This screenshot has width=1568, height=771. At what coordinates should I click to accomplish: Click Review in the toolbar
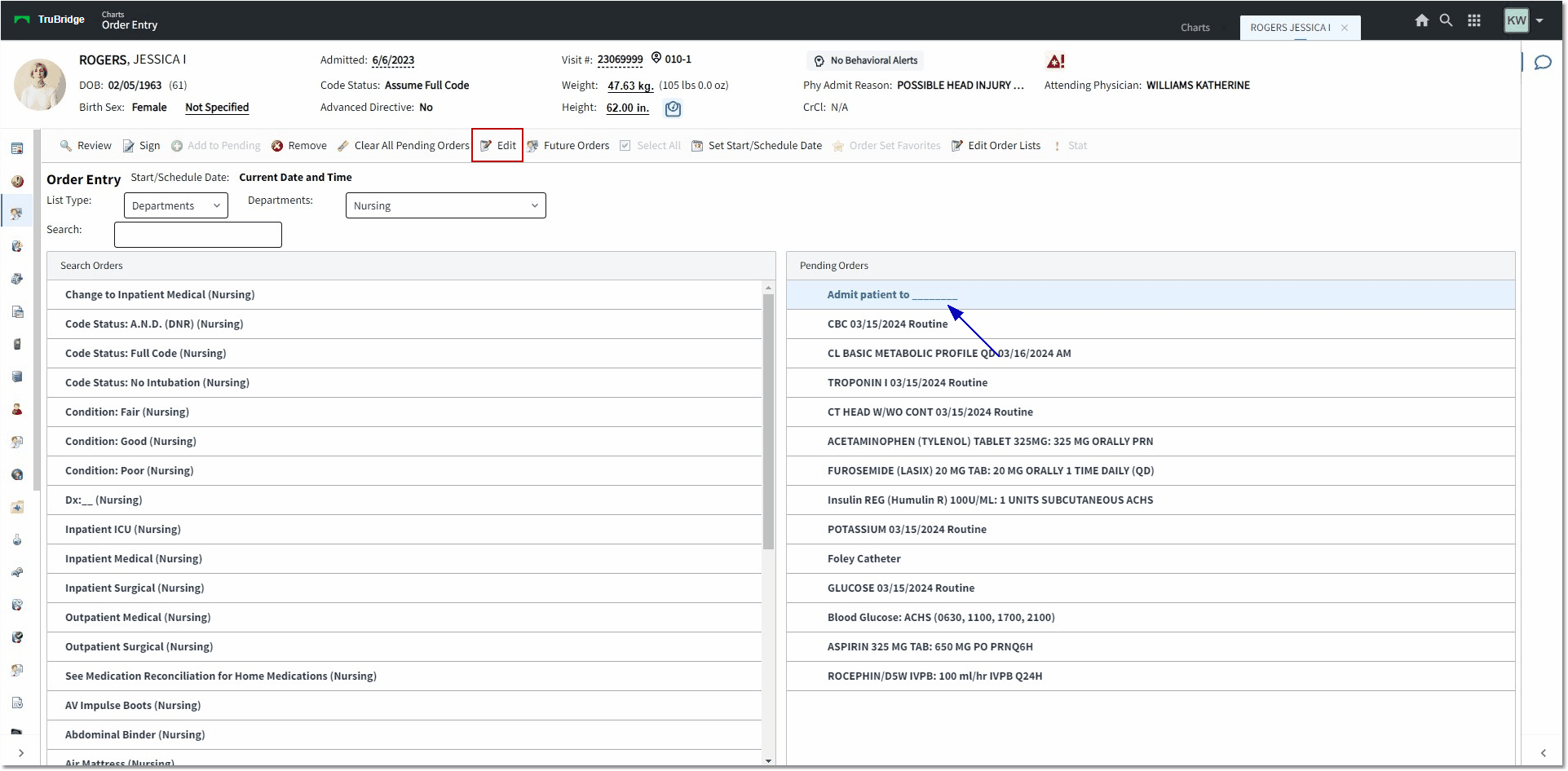click(86, 146)
